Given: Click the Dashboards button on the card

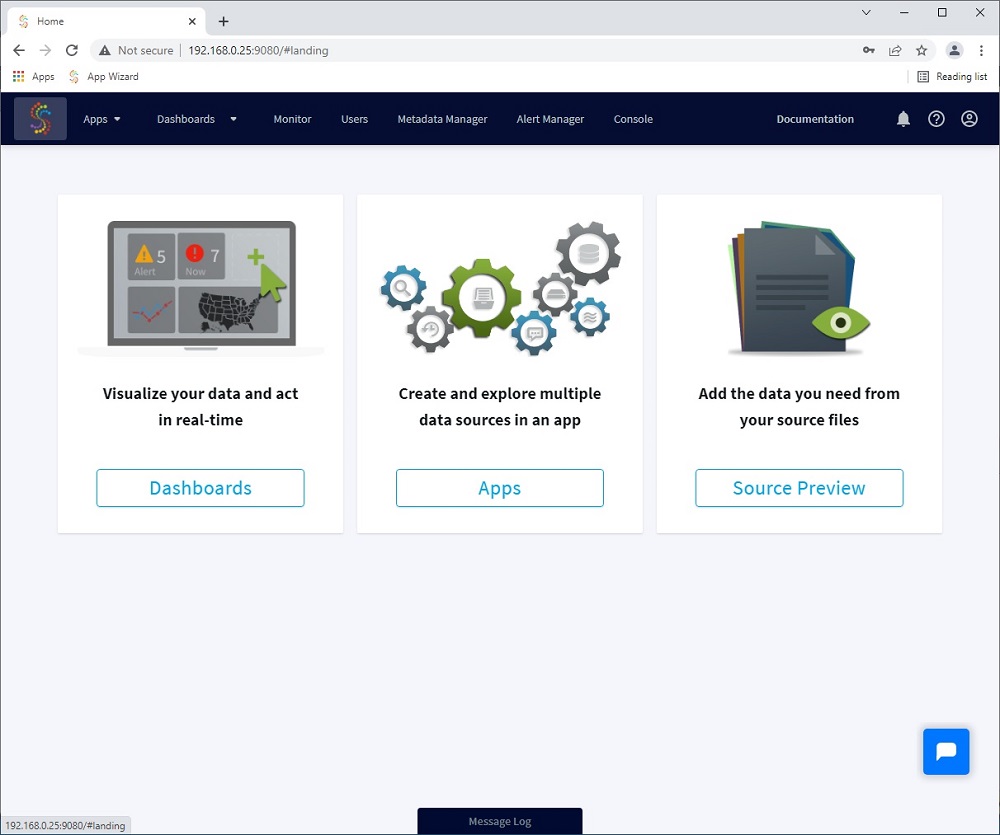Looking at the screenshot, I should click(x=200, y=488).
